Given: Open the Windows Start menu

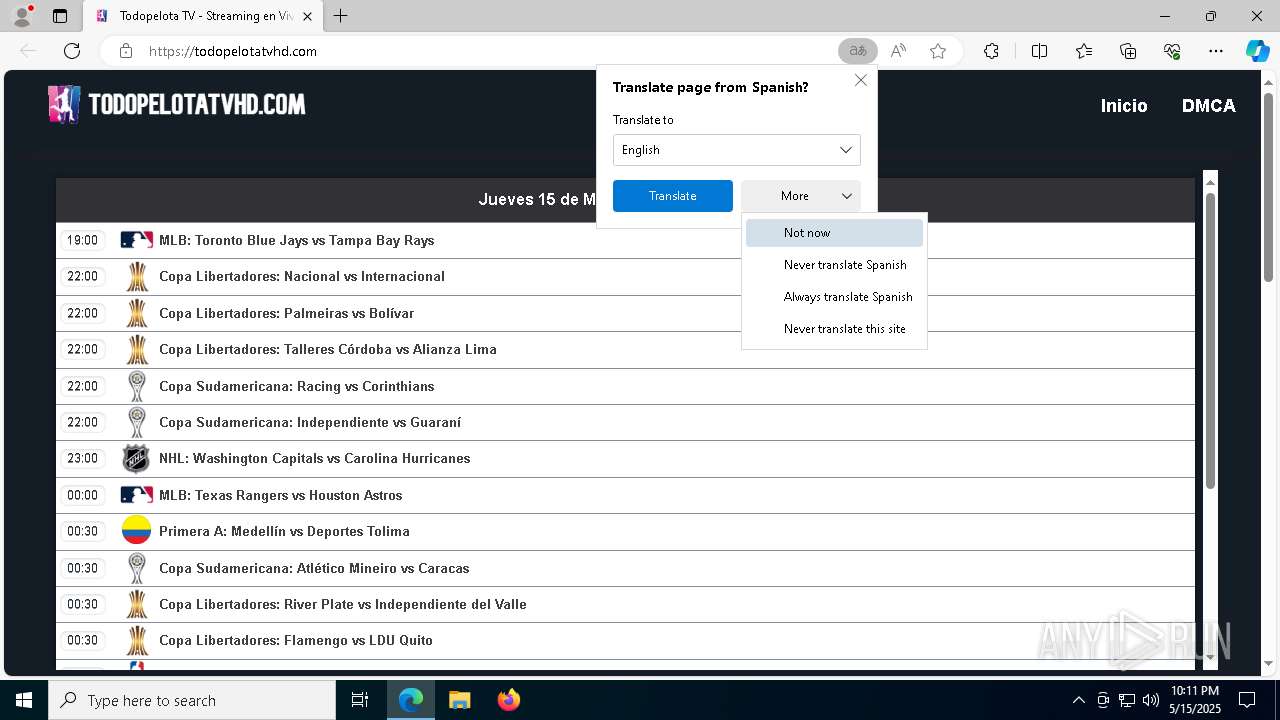Looking at the screenshot, I should 24,700.
